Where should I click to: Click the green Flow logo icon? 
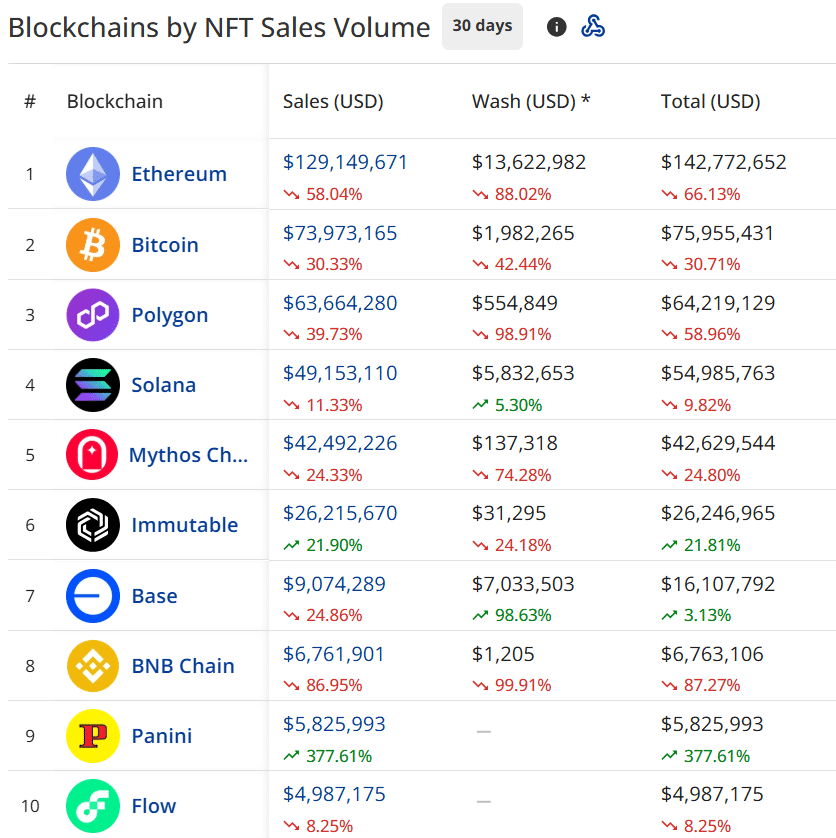click(x=93, y=806)
